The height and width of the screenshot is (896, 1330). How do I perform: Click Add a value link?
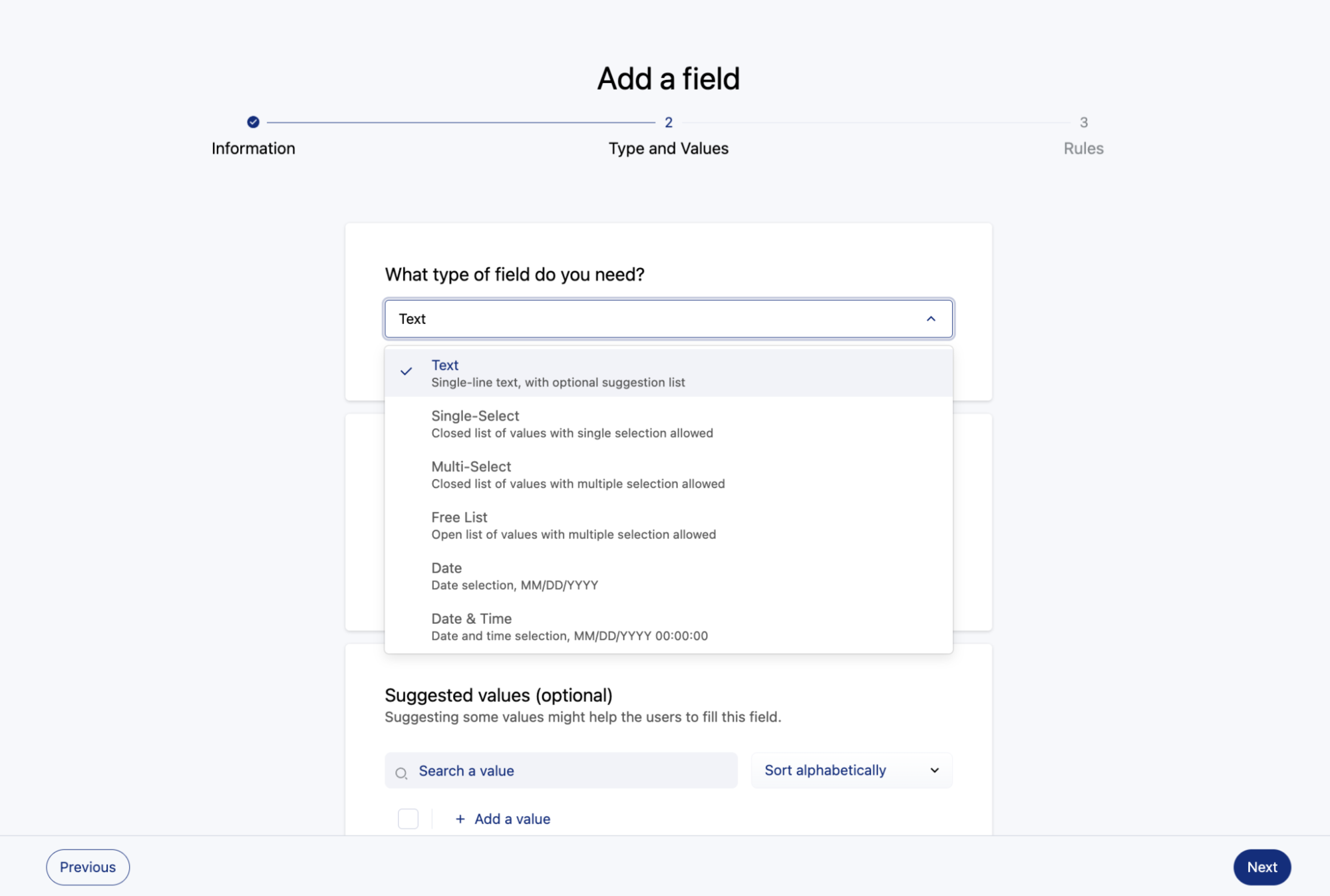512,819
